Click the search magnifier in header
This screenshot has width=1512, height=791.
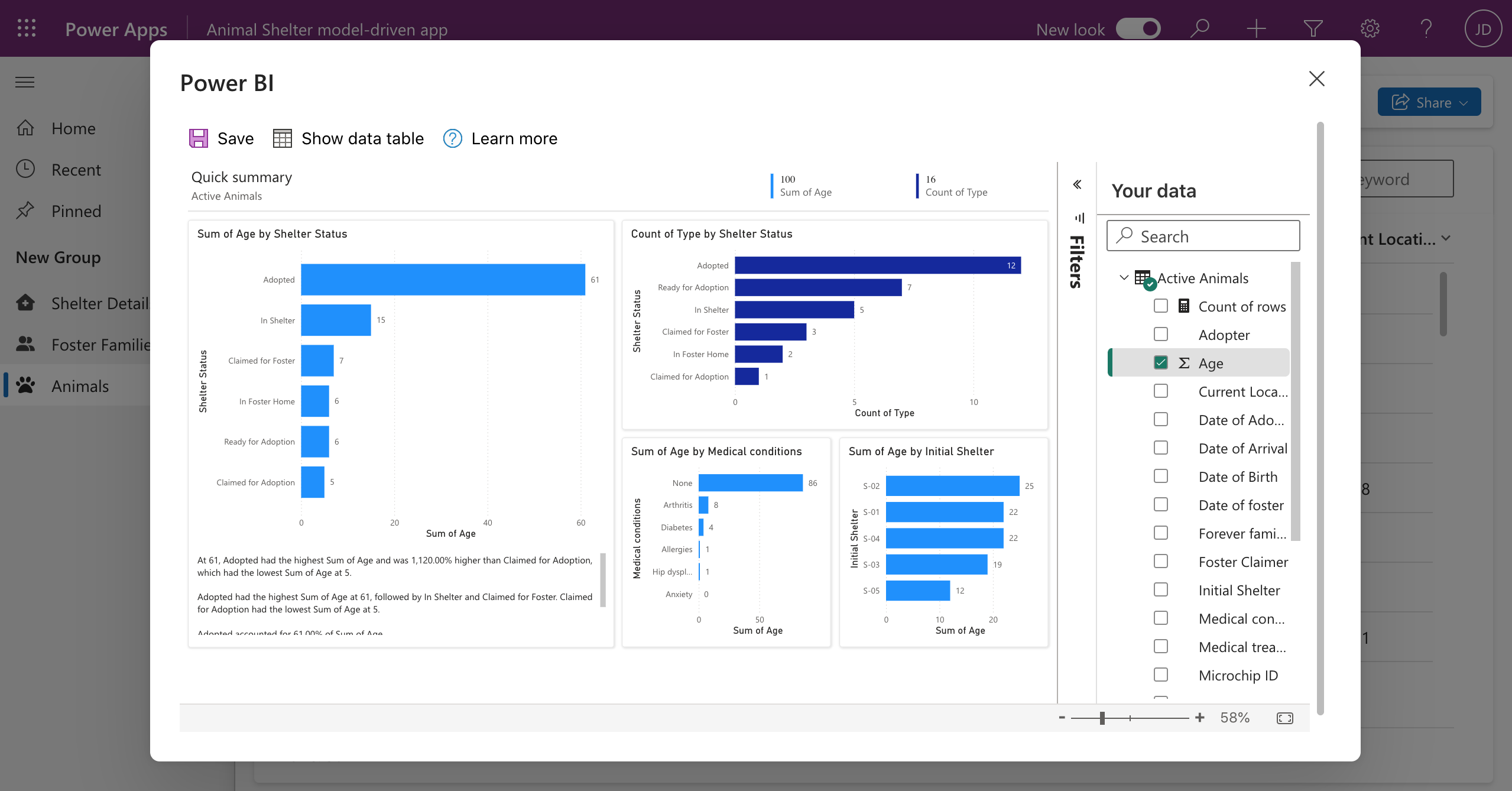(1199, 28)
